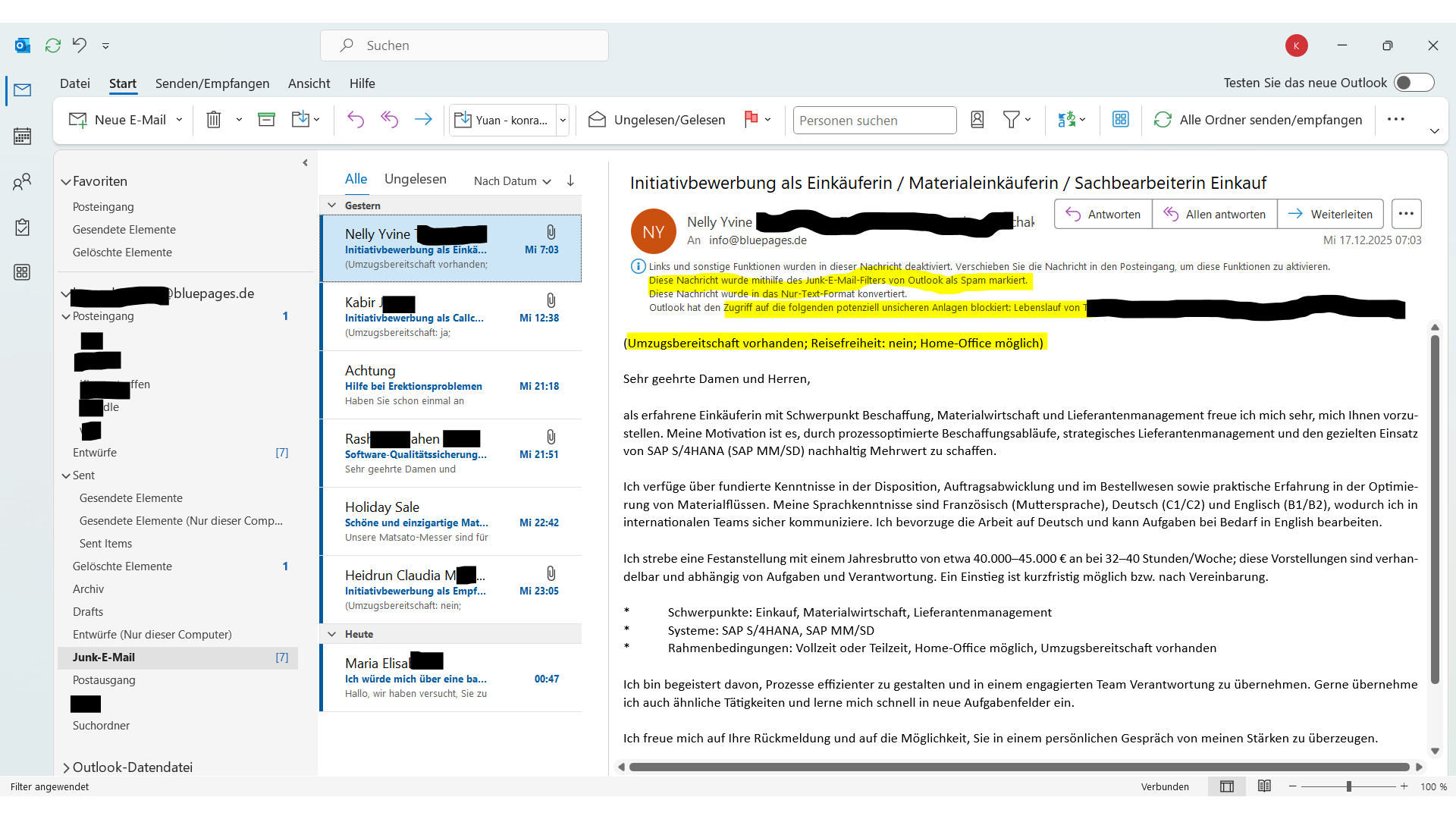
Task: Click the zoom slider in status bar
Action: tap(1348, 786)
